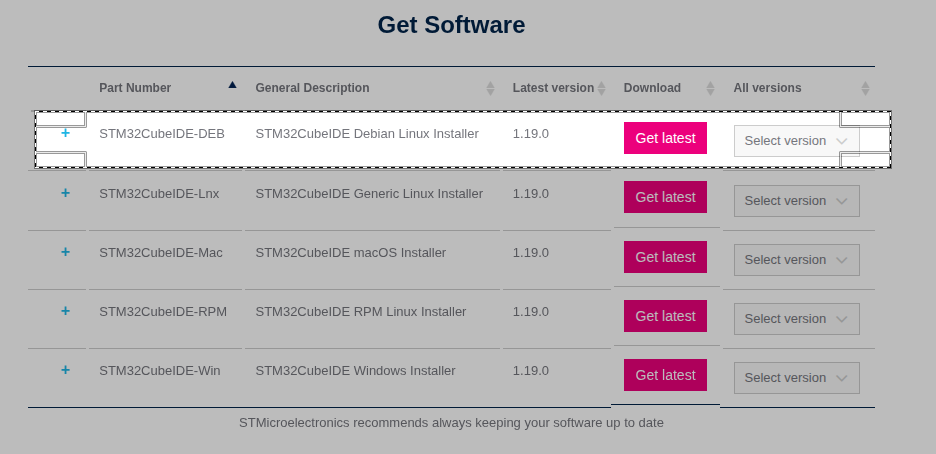Select the STM32CubeIDE-RPM part number
The width and height of the screenshot is (936, 454).
(x=163, y=312)
